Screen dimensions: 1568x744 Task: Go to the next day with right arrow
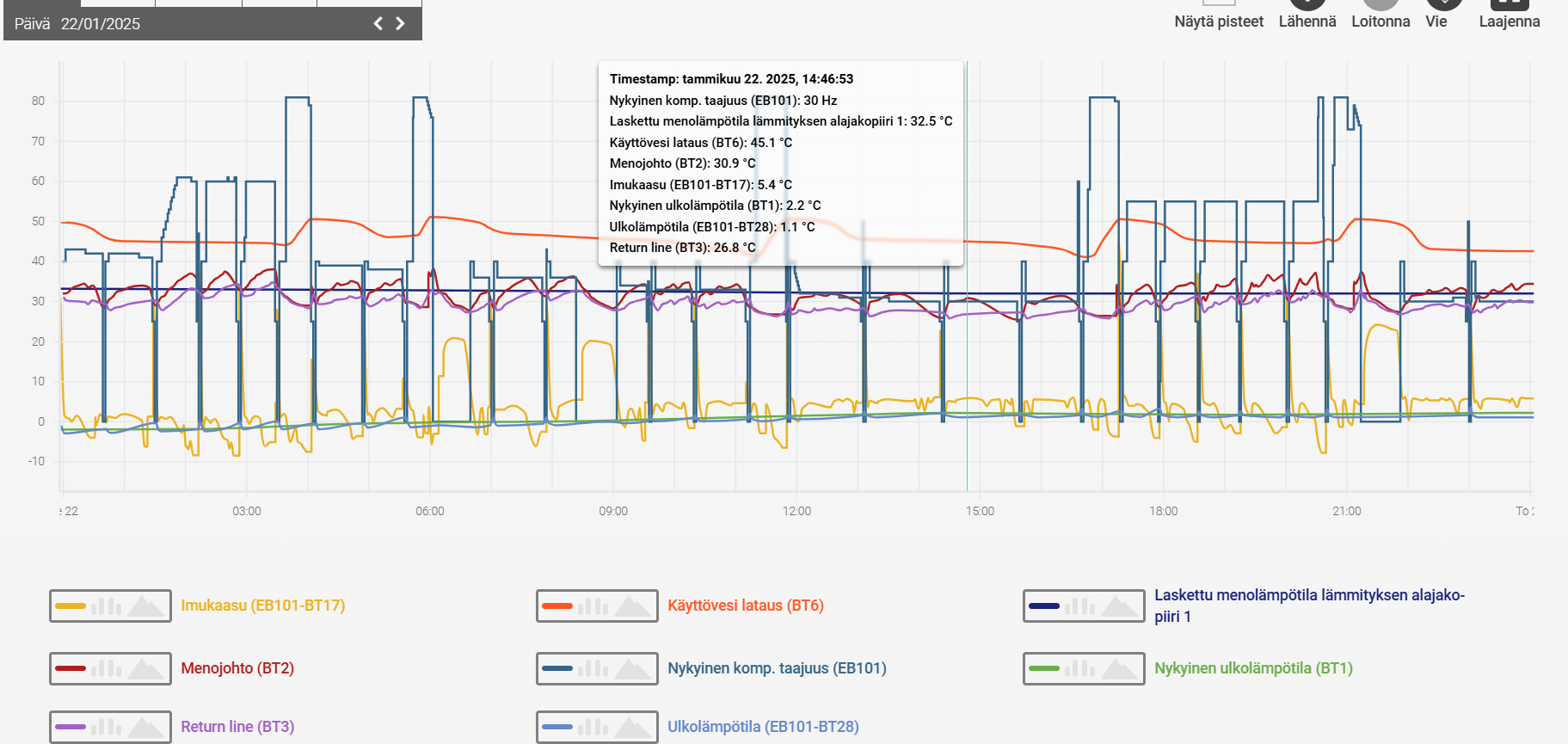point(400,23)
